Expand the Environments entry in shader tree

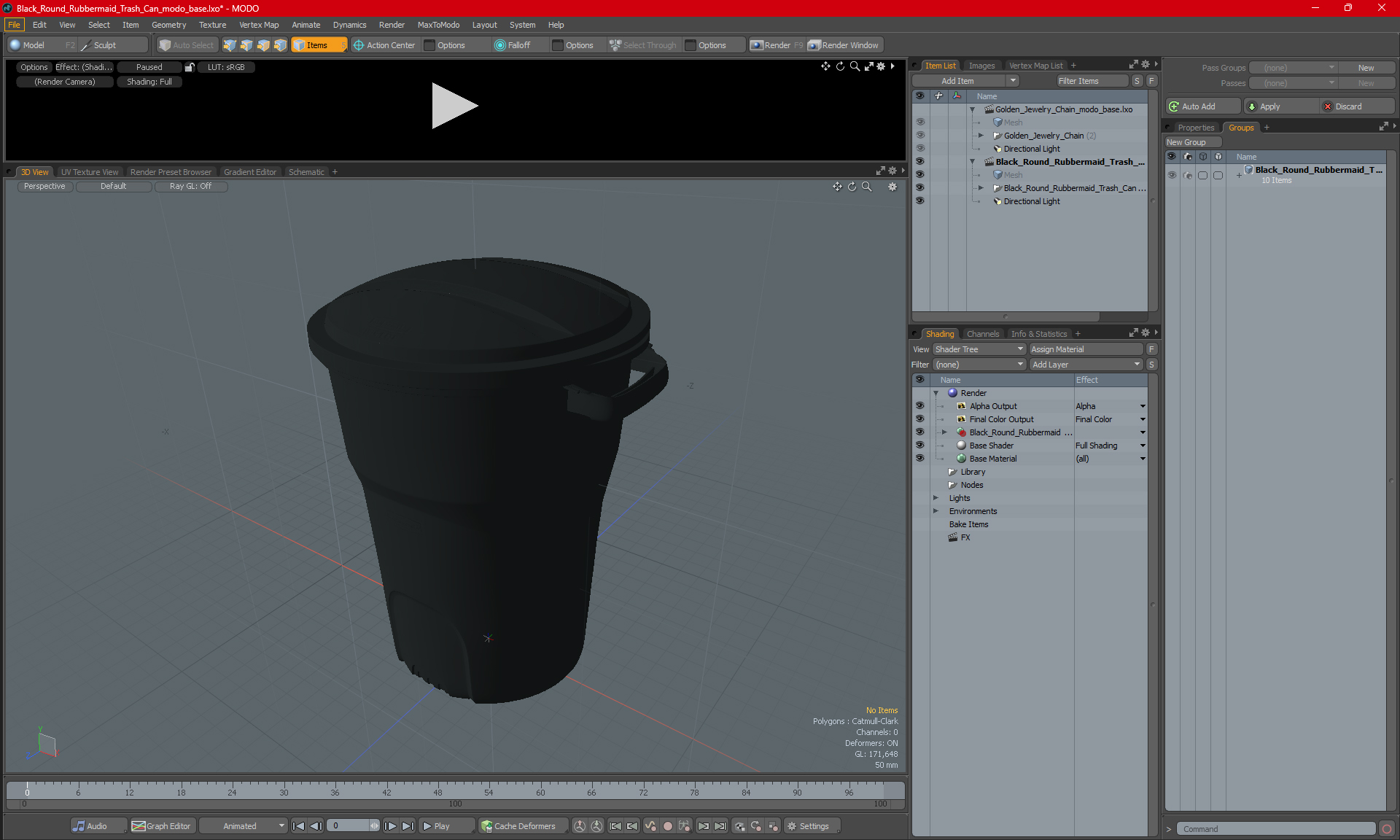click(936, 511)
